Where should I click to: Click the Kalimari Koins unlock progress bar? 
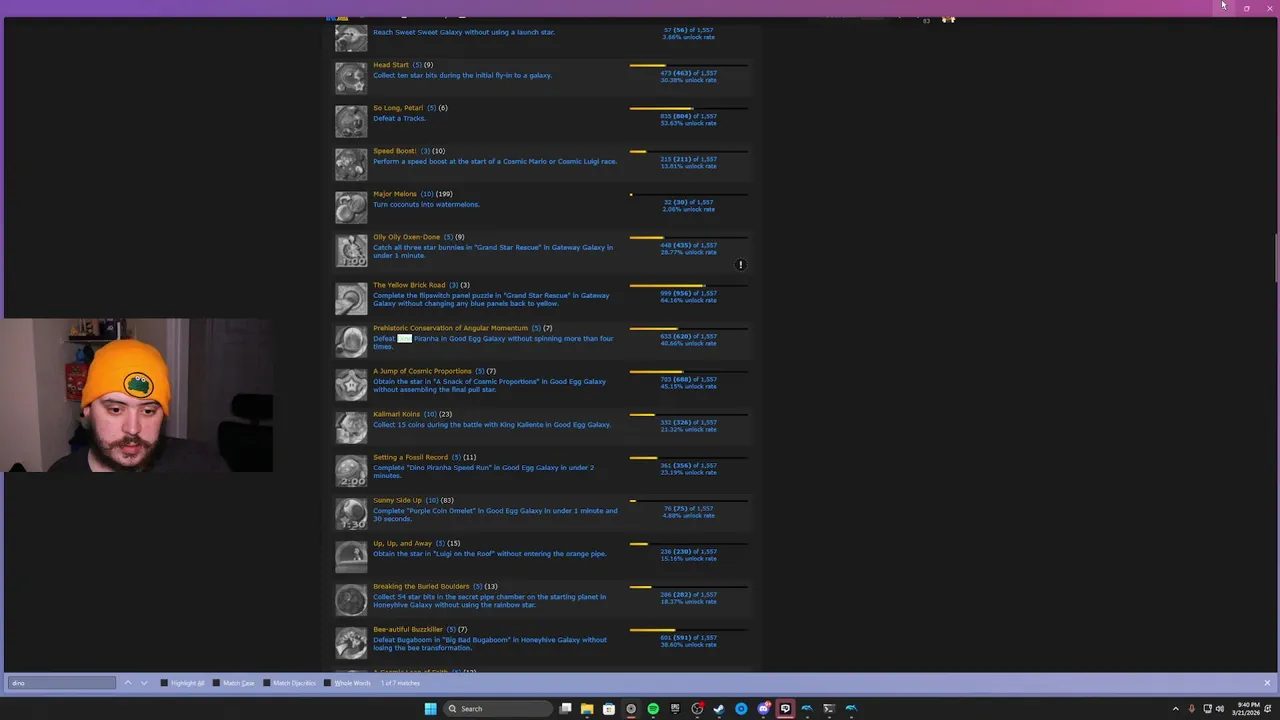click(x=688, y=414)
